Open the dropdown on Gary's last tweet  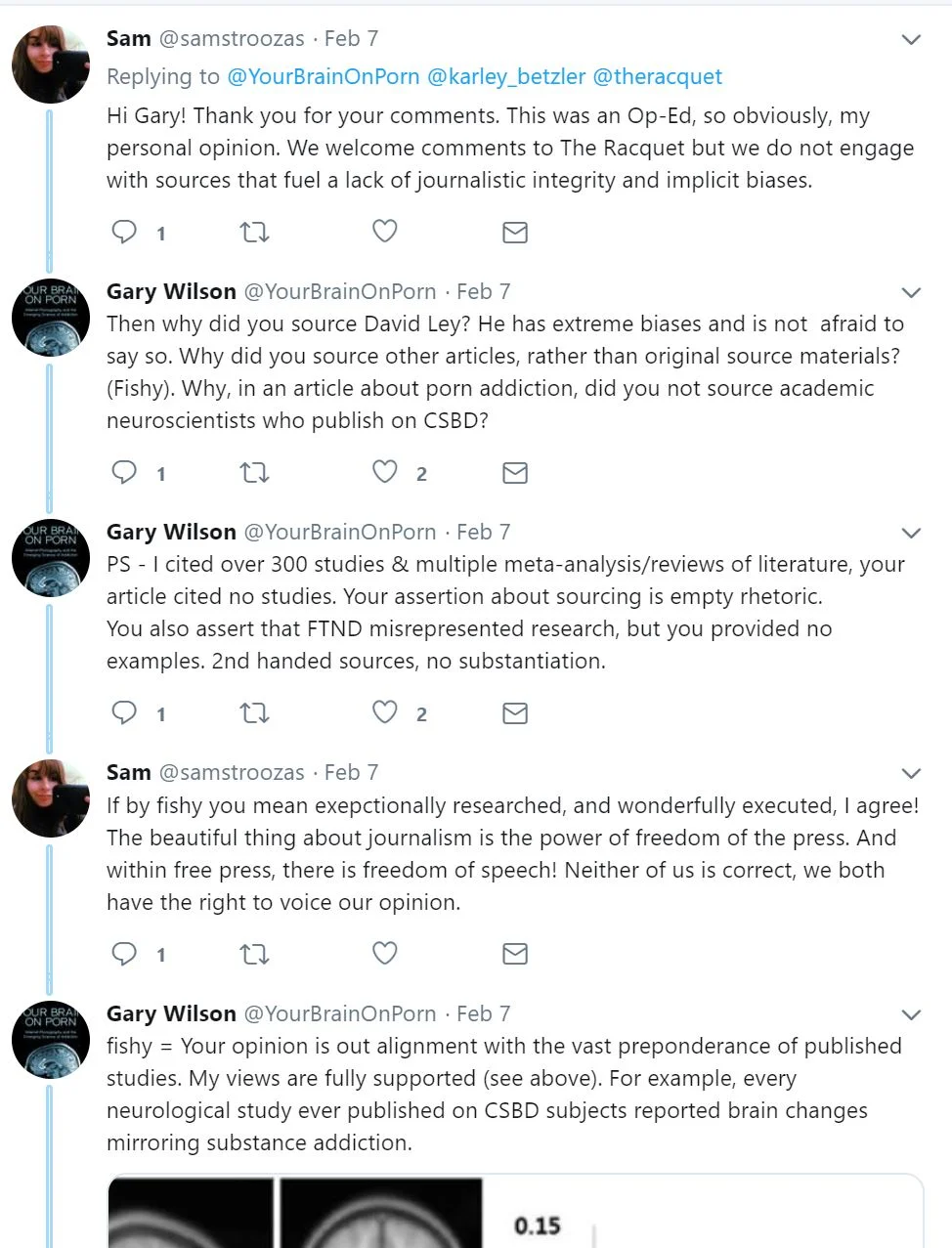[x=911, y=1014]
